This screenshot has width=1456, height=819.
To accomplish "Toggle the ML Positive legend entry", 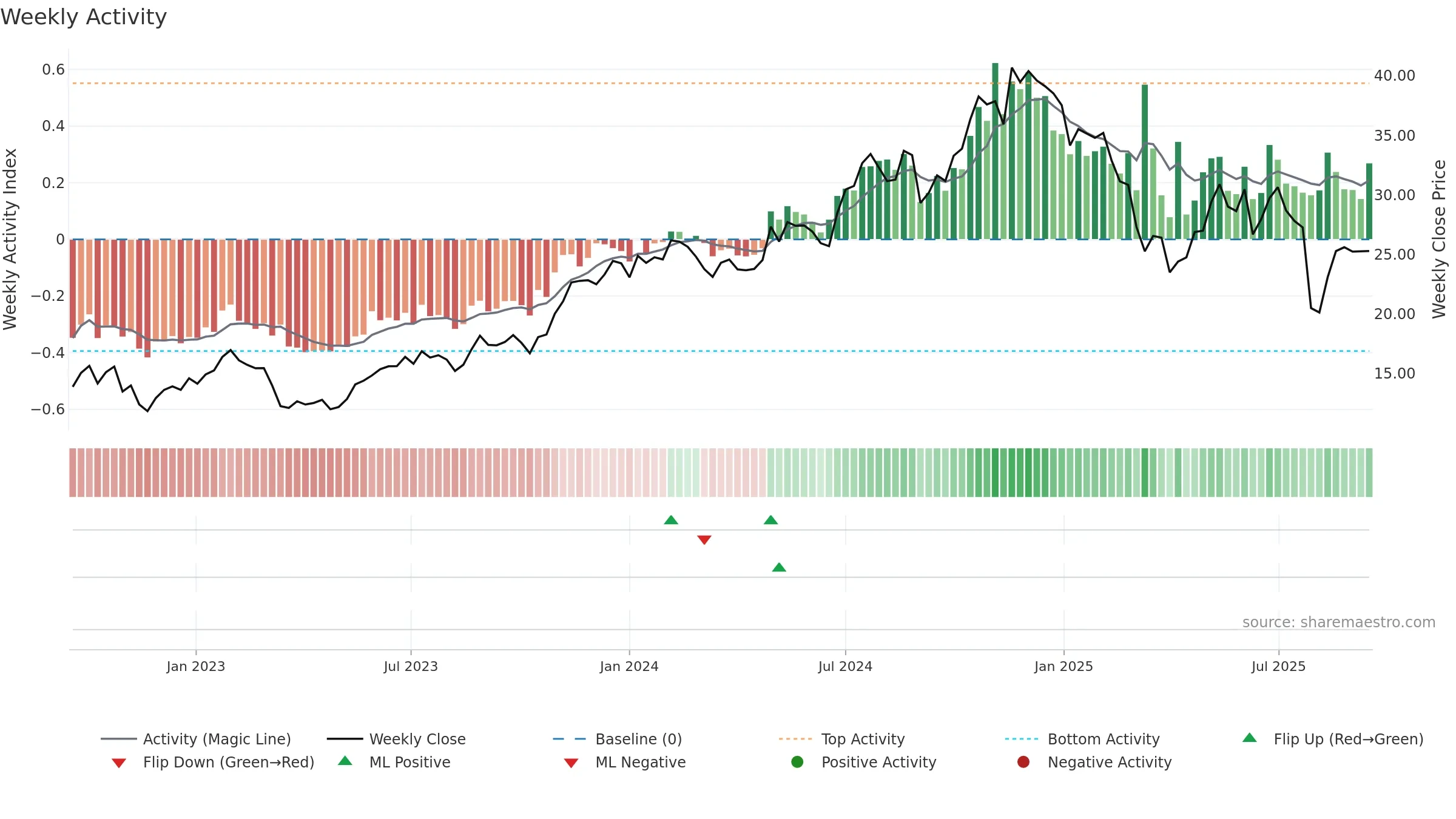I will point(394,762).
